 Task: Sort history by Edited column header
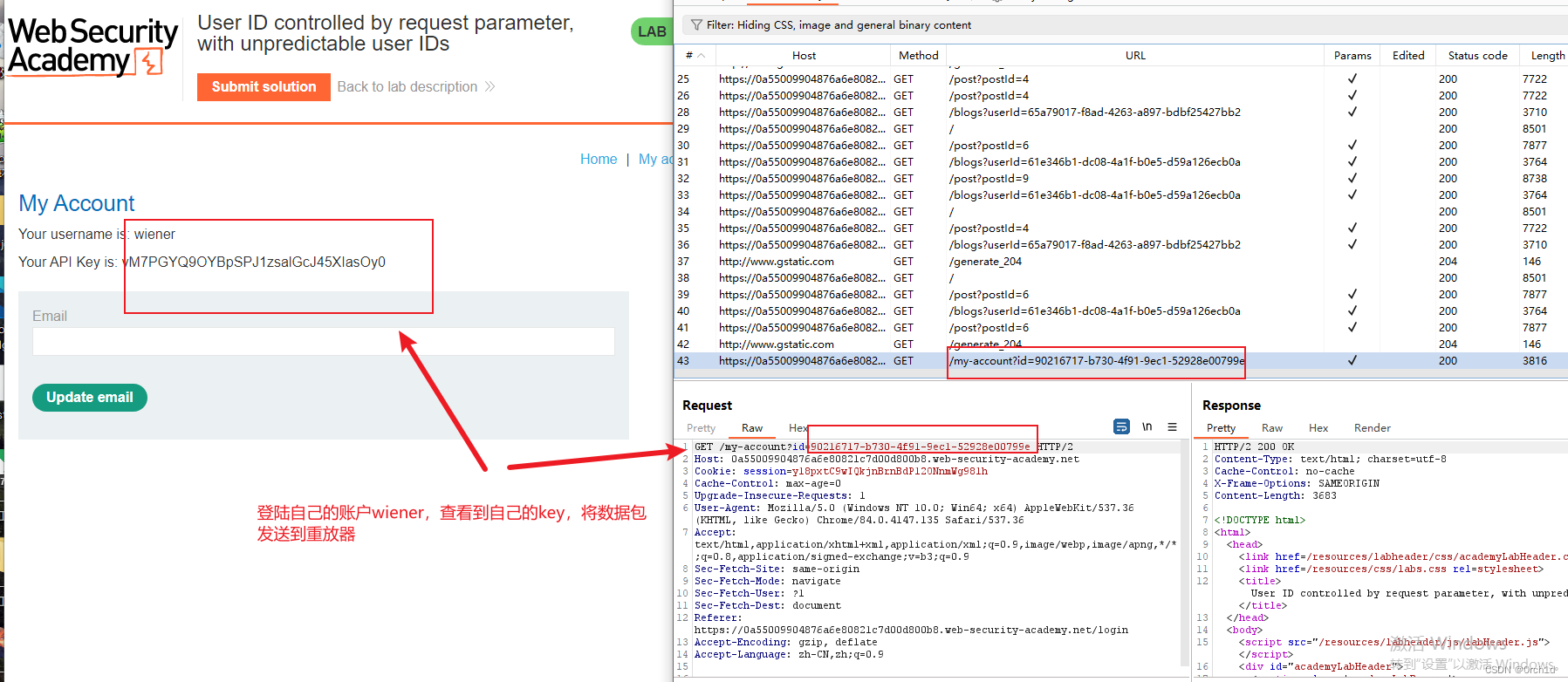[1408, 55]
